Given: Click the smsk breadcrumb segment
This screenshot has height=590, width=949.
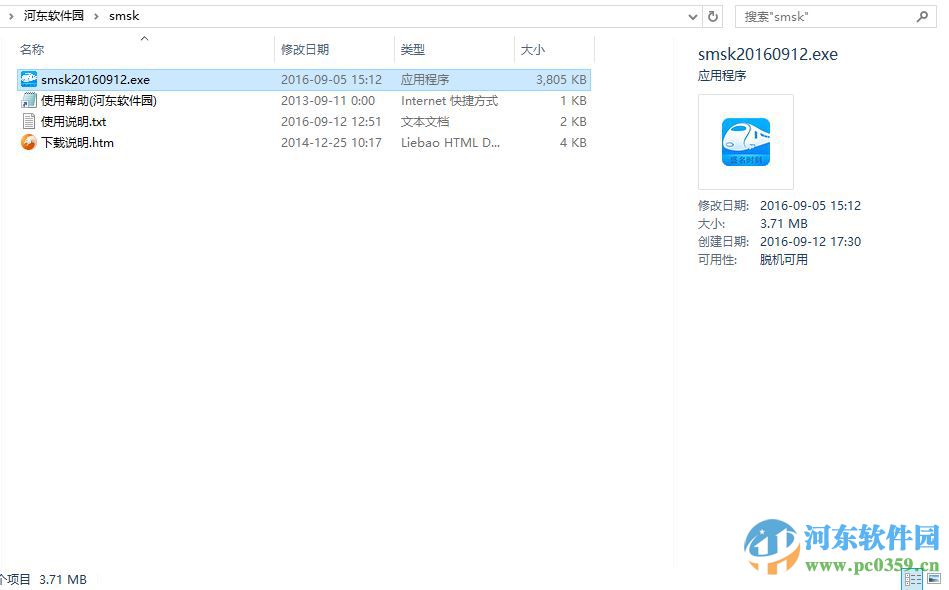Looking at the screenshot, I should (x=124, y=16).
